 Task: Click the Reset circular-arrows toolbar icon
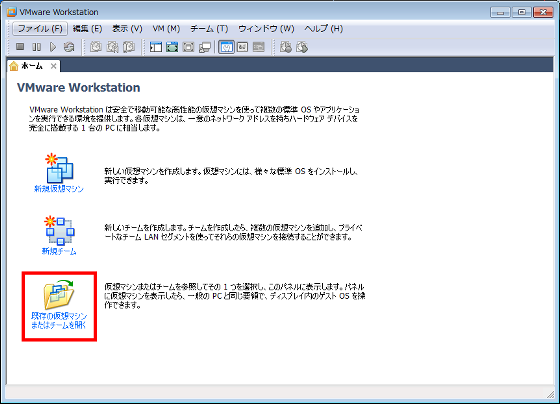pyautogui.click(x=69, y=47)
